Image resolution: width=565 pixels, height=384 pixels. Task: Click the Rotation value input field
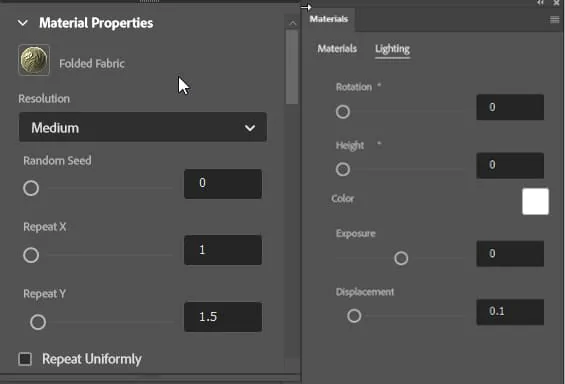pyautogui.click(x=510, y=107)
